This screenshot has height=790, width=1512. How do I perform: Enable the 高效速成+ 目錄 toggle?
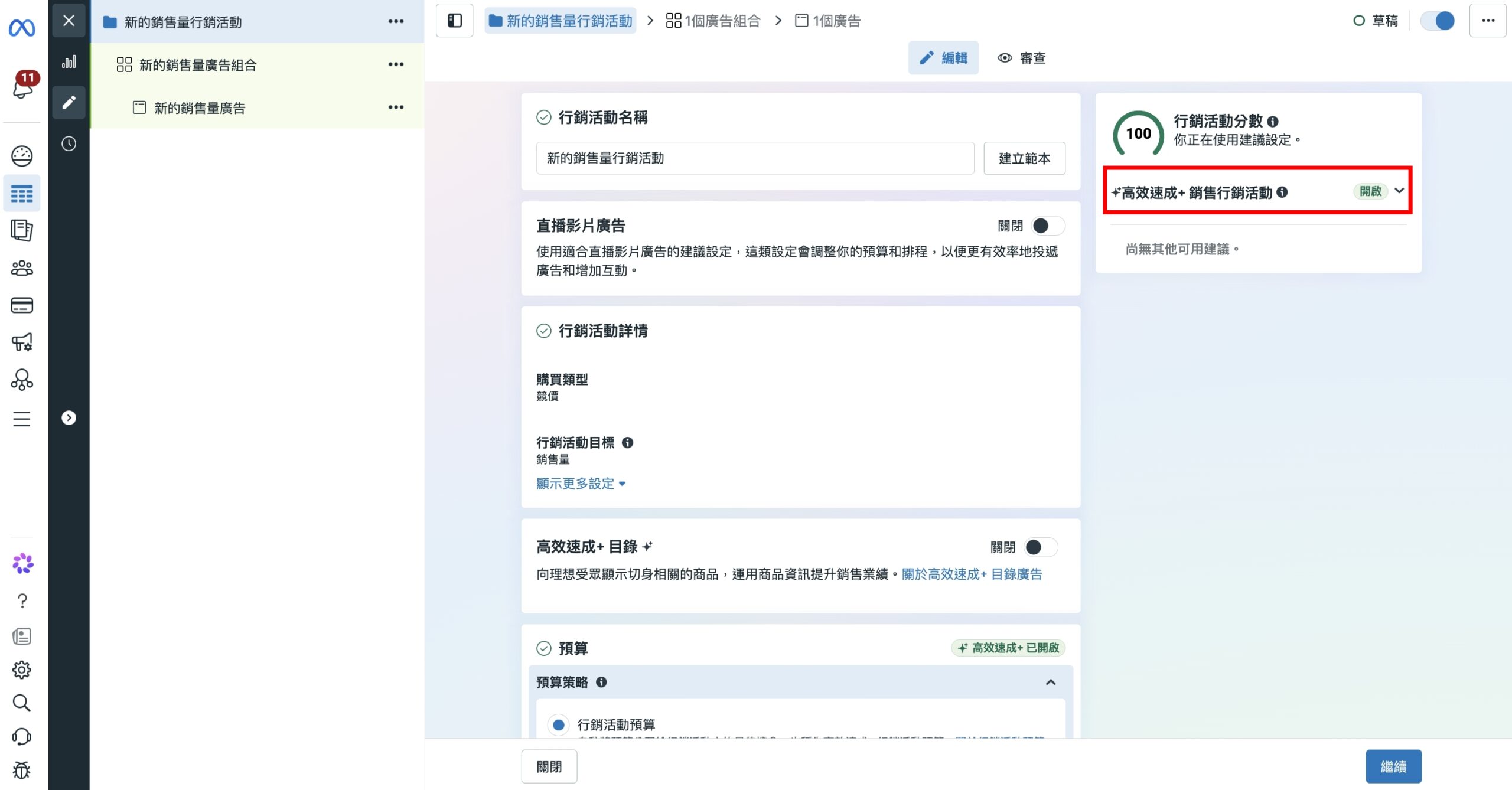1041,547
